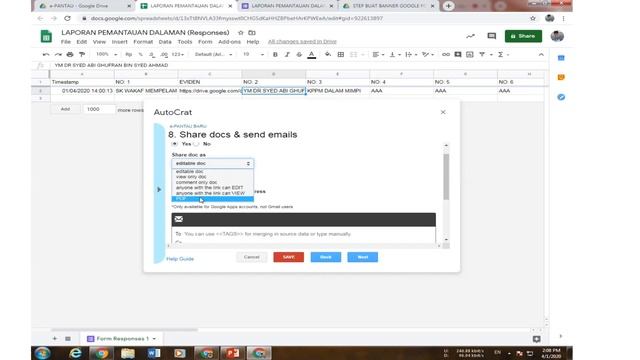The height and width of the screenshot is (360, 640).
Task: Click the green Share button
Action: pos(523,36)
